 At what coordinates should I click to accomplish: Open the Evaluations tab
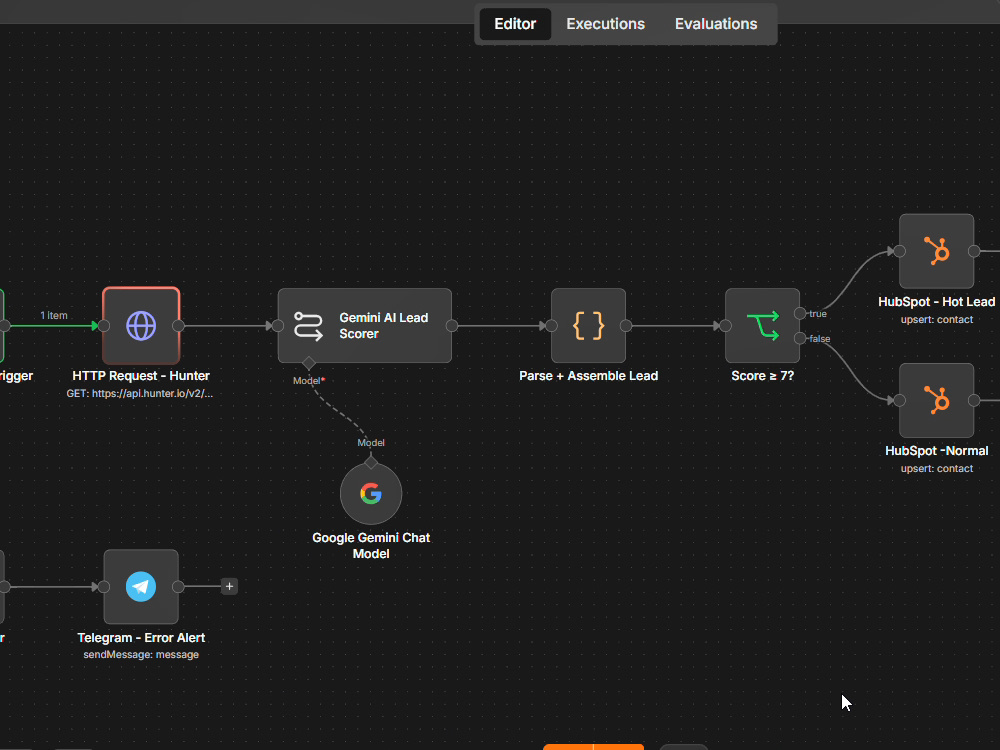pos(716,24)
